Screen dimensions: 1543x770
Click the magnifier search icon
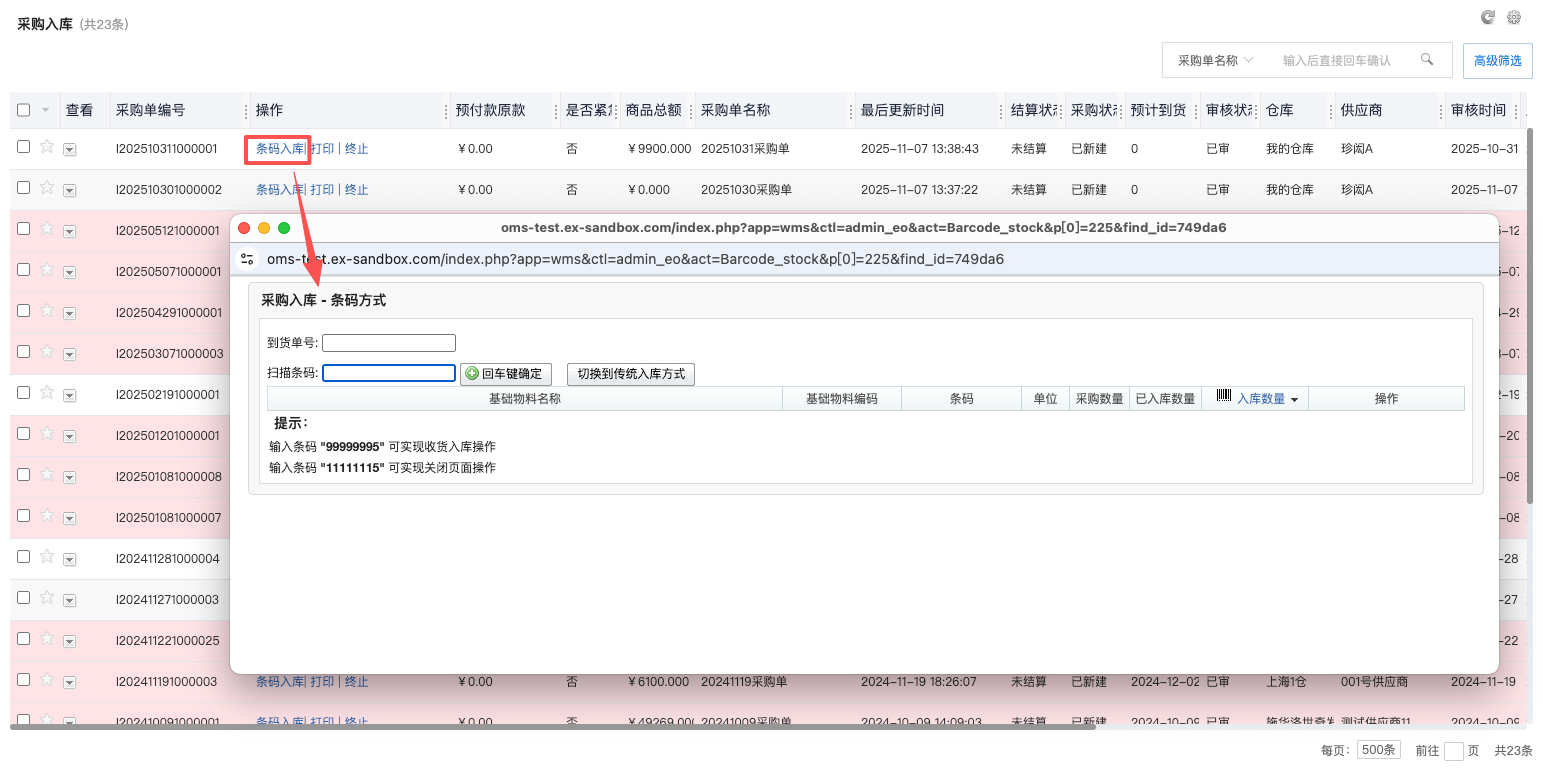pyautogui.click(x=1428, y=60)
